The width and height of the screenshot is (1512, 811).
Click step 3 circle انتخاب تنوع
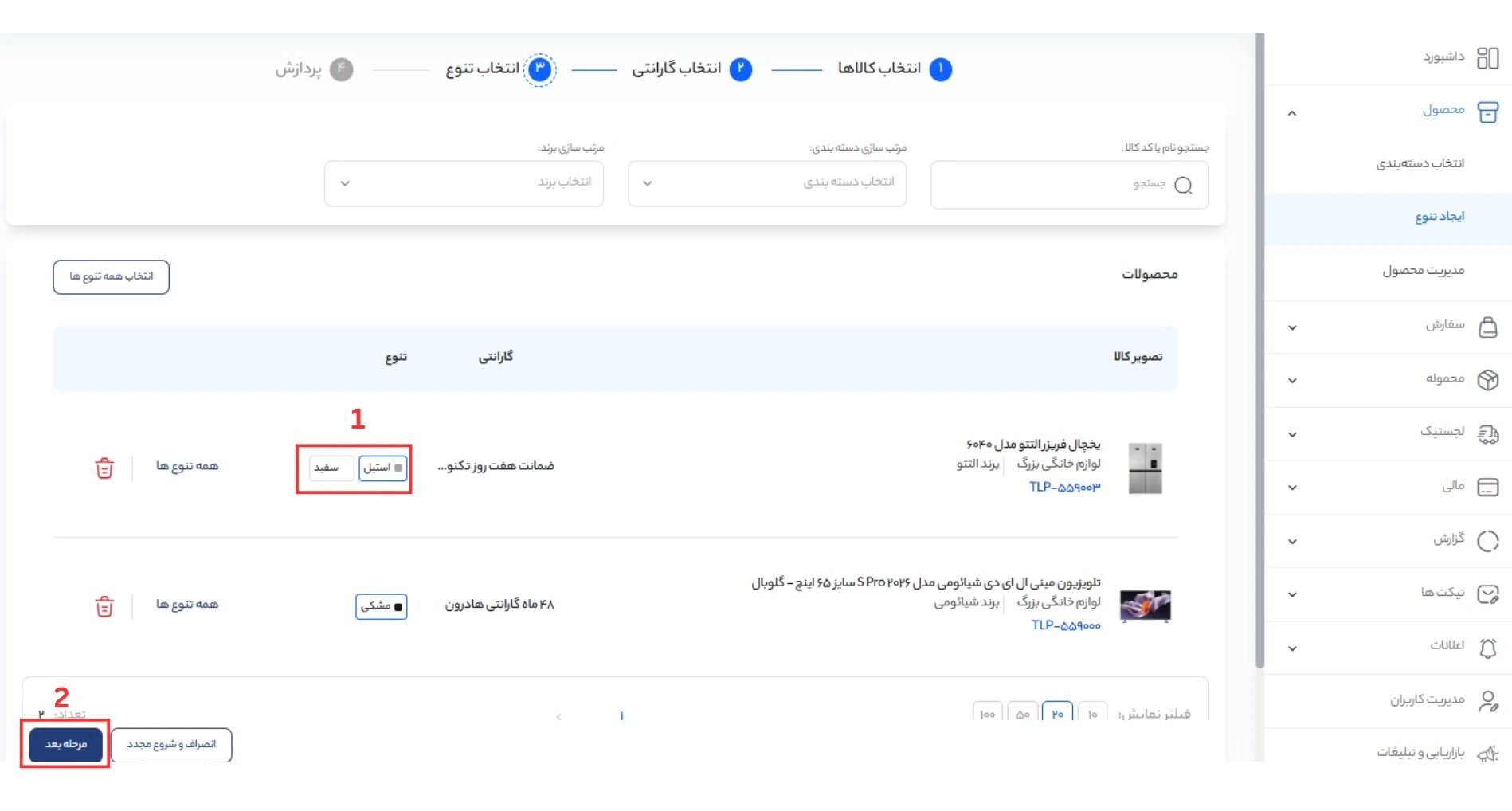(540, 69)
